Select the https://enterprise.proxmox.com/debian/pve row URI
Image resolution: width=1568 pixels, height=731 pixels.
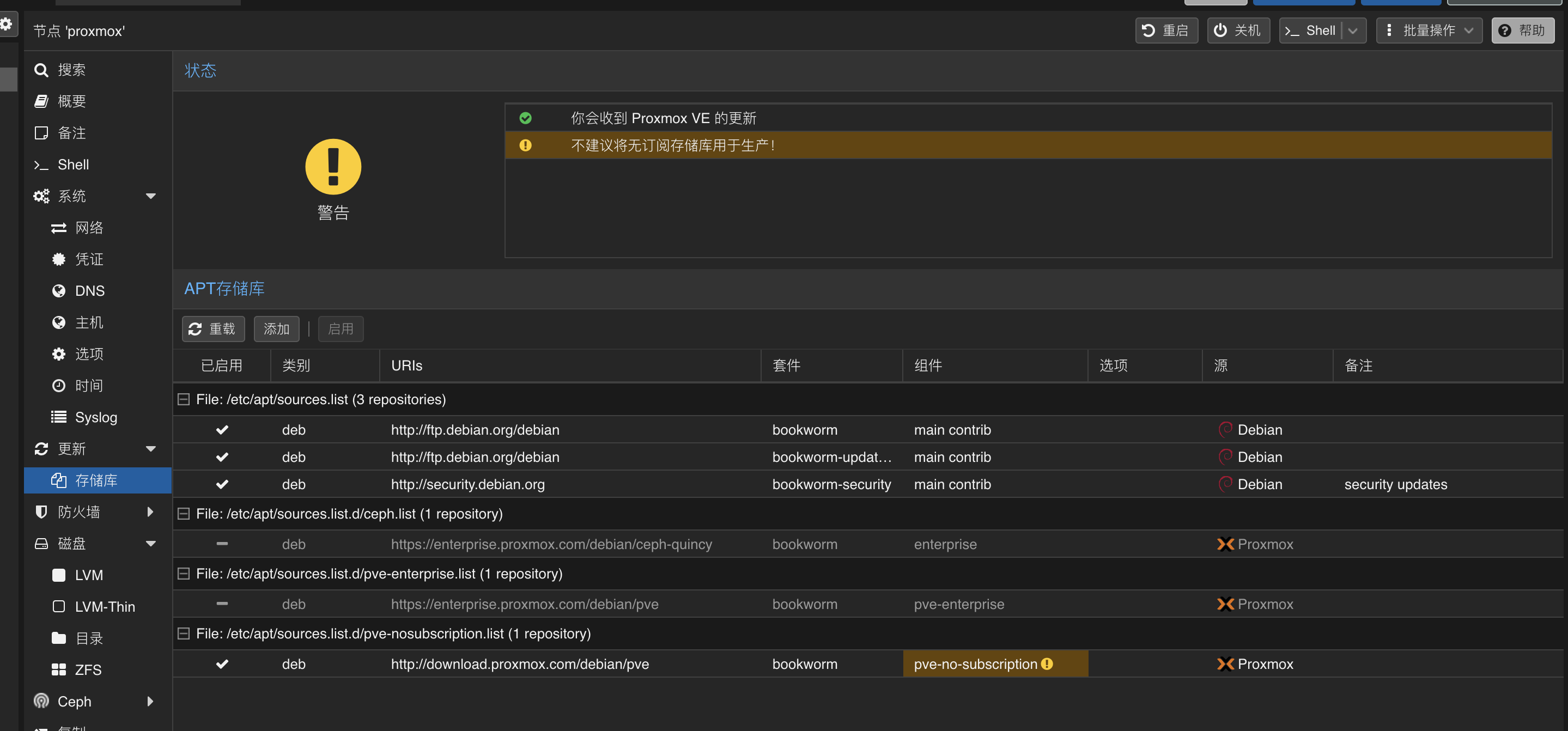pyautogui.click(x=525, y=605)
